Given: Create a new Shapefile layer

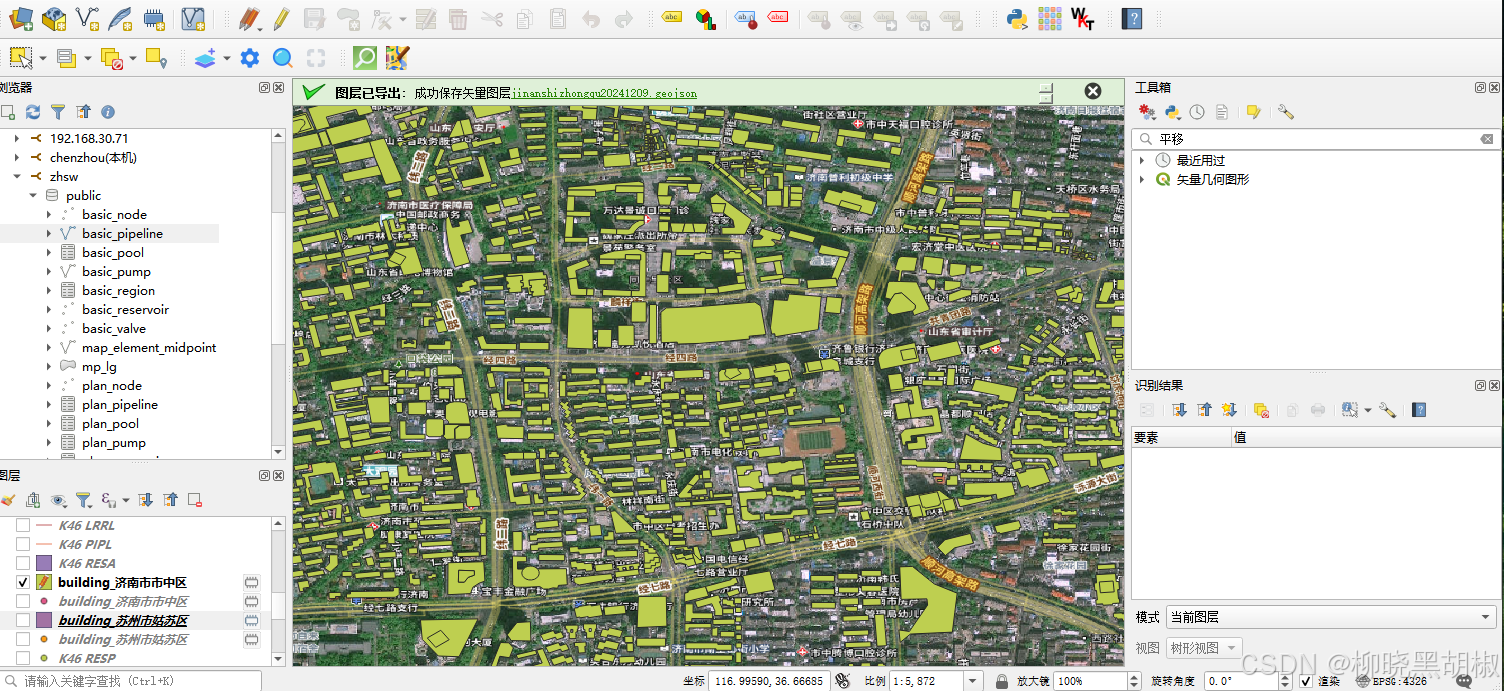Looking at the screenshot, I should click(88, 18).
